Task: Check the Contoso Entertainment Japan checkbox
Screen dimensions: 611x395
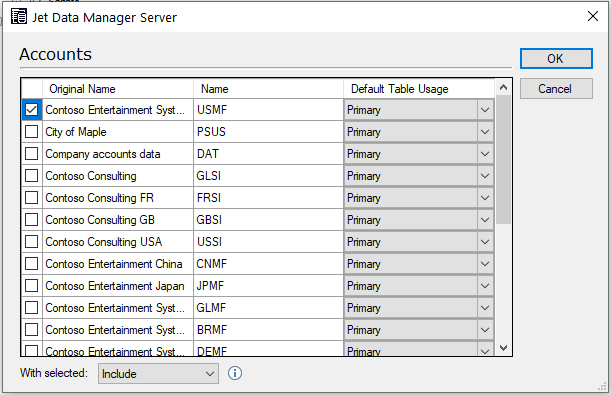Action: tap(32, 286)
